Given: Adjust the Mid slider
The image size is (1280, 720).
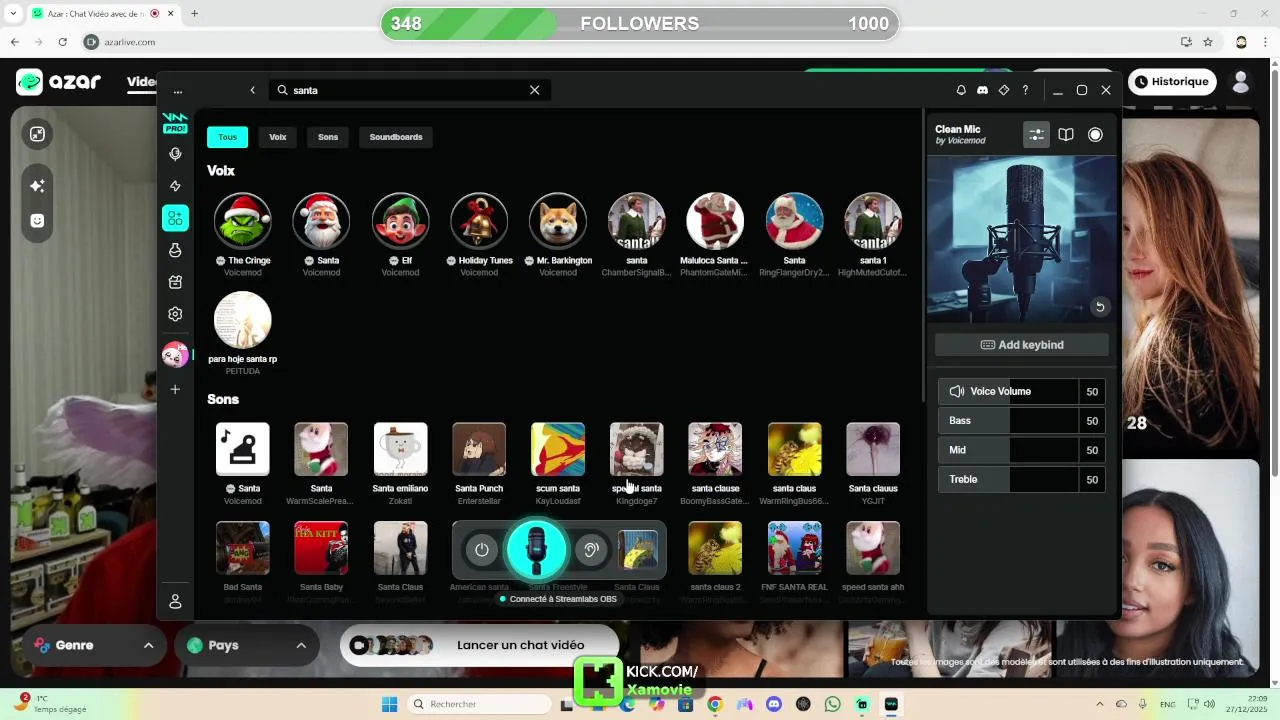Looking at the screenshot, I should click(x=1022, y=450).
